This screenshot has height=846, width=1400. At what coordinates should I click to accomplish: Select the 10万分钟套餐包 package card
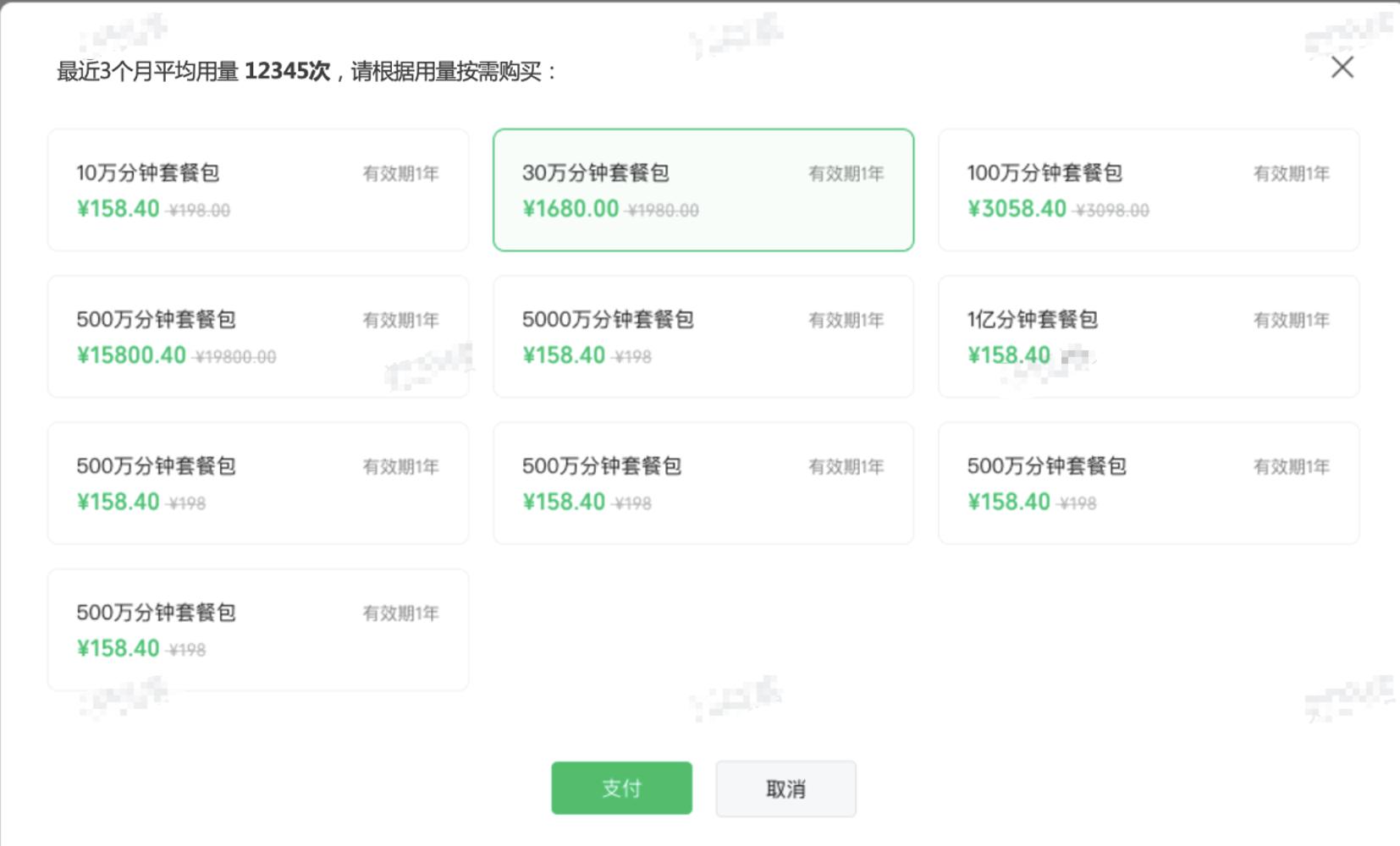click(258, 190)
